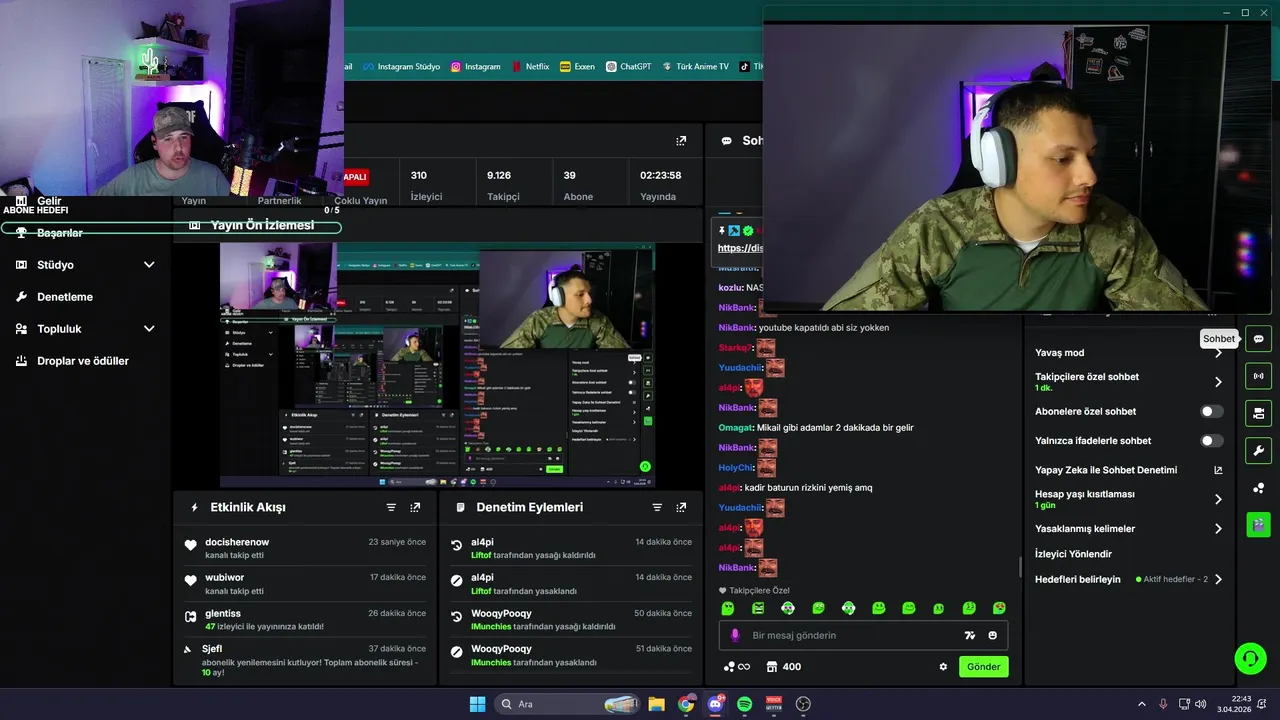Open Takipçilere özel sohbet options arrow
This screenshot has width=1280, height=720.
click(x=1218, y=382)
